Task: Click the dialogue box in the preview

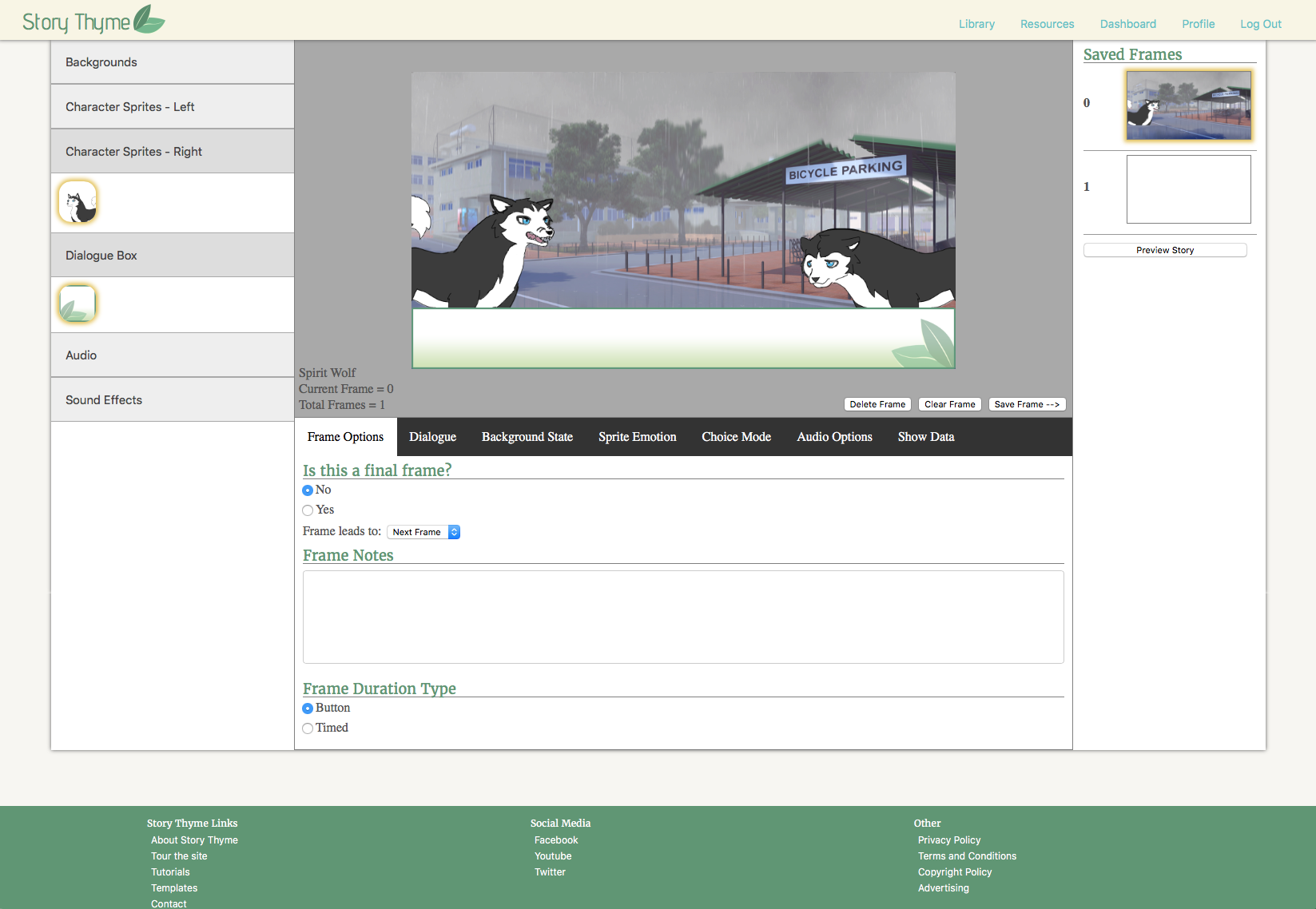Action: point(683,339)
